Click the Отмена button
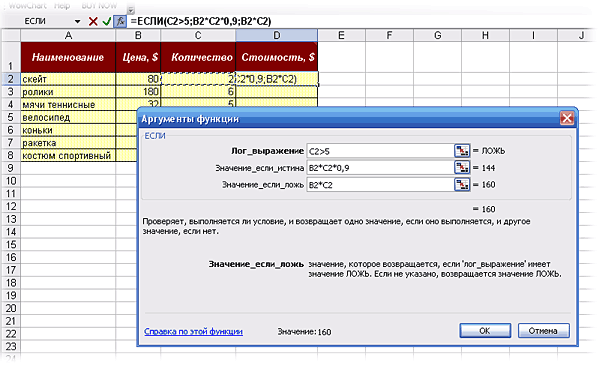The height and width of the screenshot is (365, 598). (x=543, y=331)
